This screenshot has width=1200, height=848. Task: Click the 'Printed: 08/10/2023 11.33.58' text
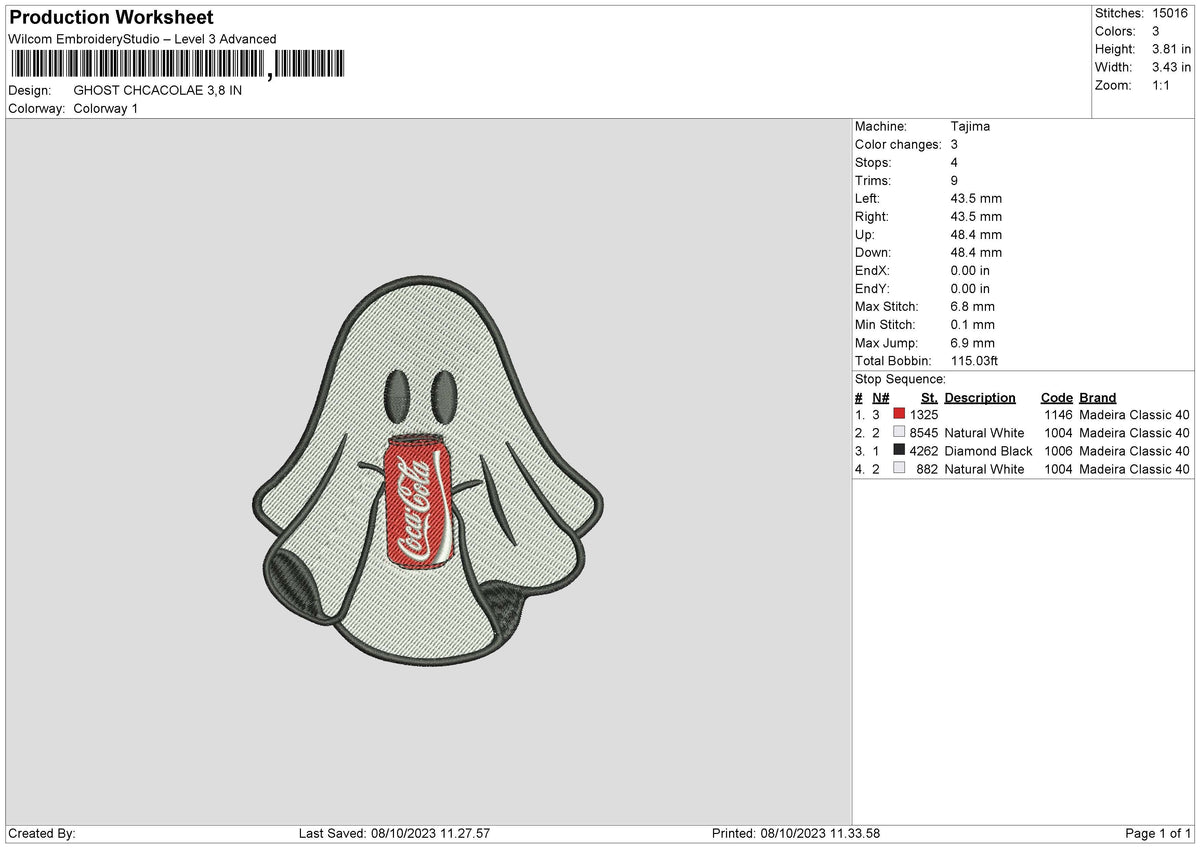(796, 834)
